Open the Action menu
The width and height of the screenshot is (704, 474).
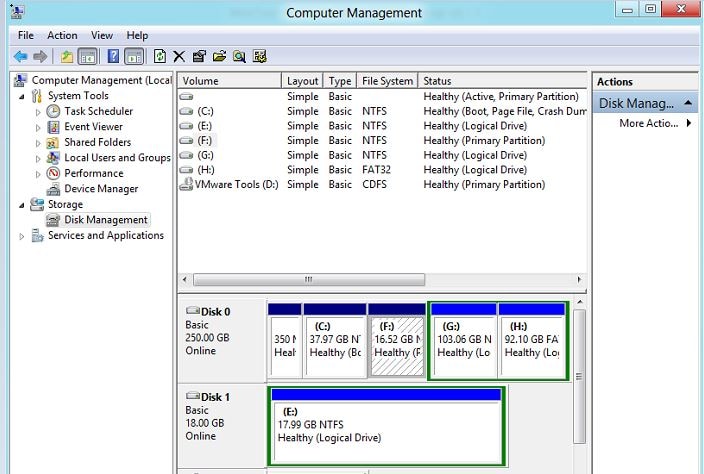pos(62,35)
